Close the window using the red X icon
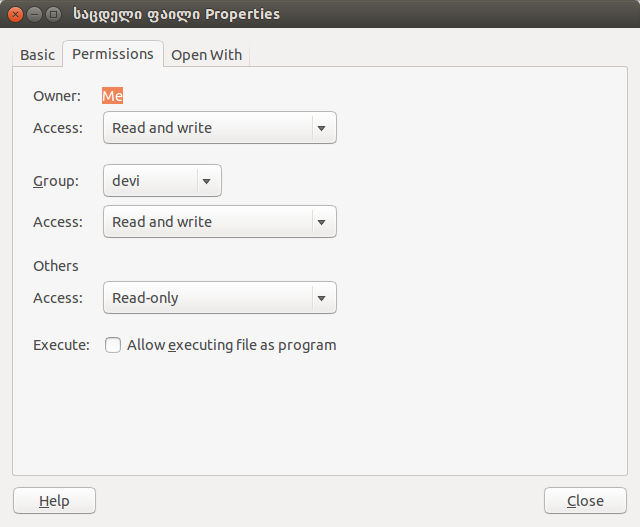The height and width of the screenshot is (527, 640). click(16, 15)
